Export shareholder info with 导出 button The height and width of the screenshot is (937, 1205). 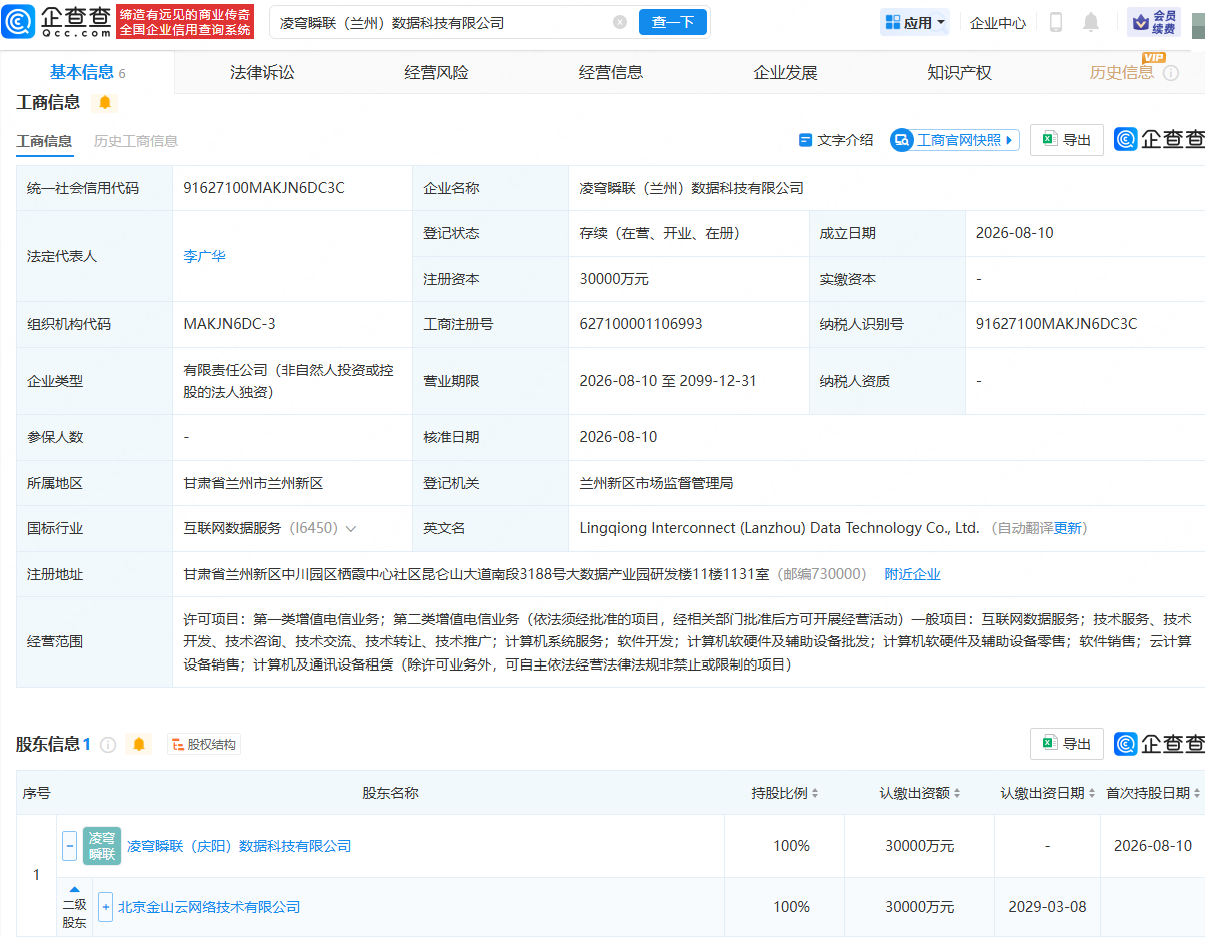point(1067,744)
